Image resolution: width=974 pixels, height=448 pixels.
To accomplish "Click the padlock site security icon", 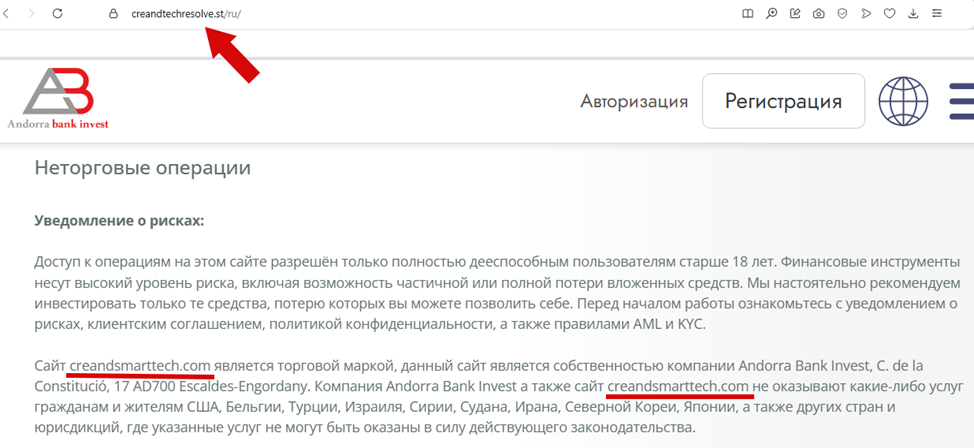I will (113, 14).
